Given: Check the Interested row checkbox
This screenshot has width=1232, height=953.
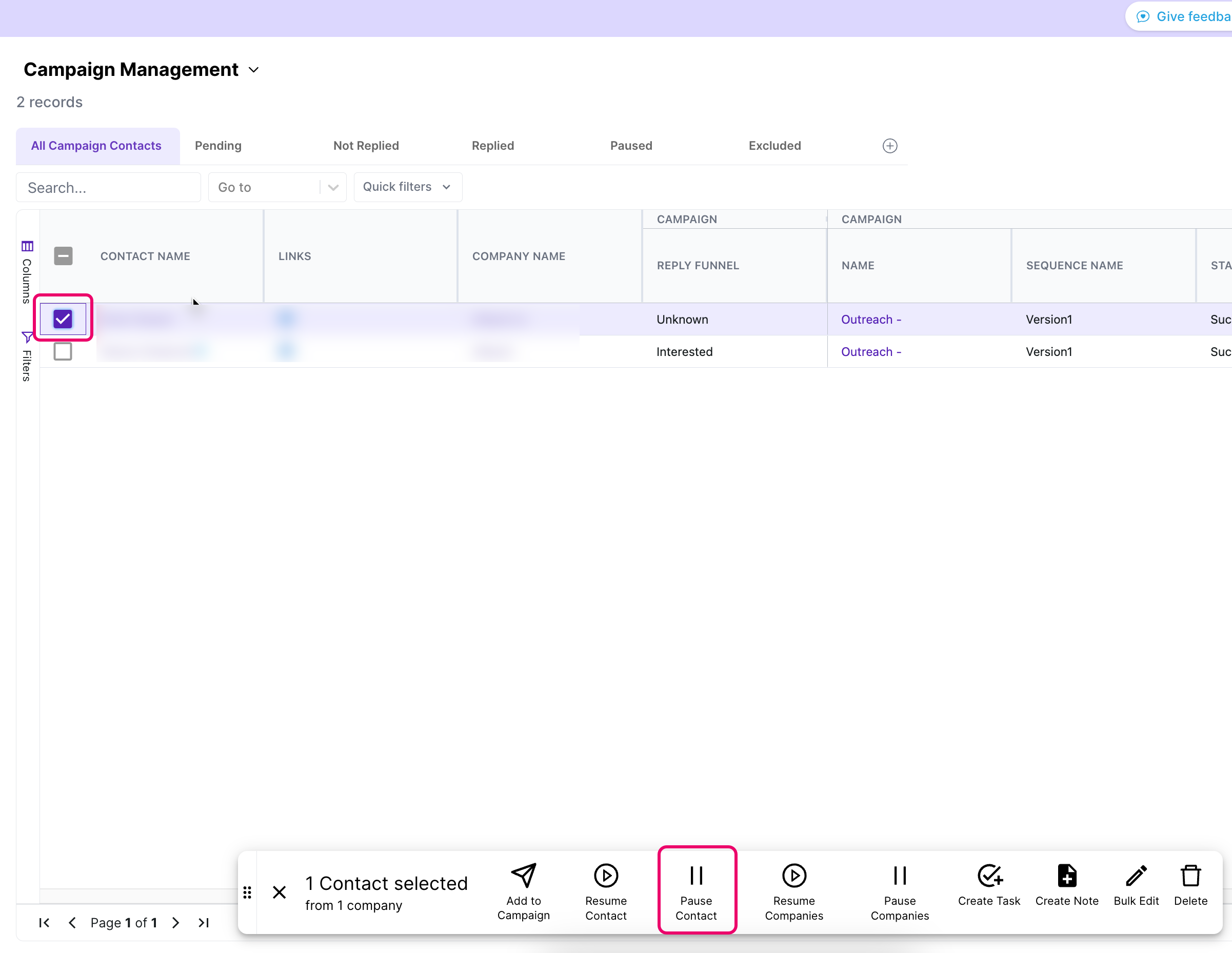Looking at the screenshot, I should tap(63, 351).
